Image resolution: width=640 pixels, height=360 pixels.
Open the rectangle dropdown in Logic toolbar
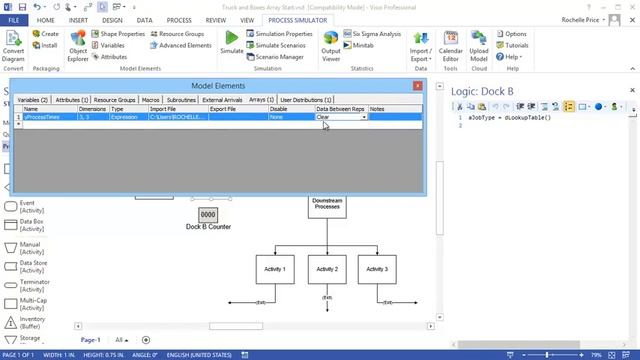tap(589, 107)
